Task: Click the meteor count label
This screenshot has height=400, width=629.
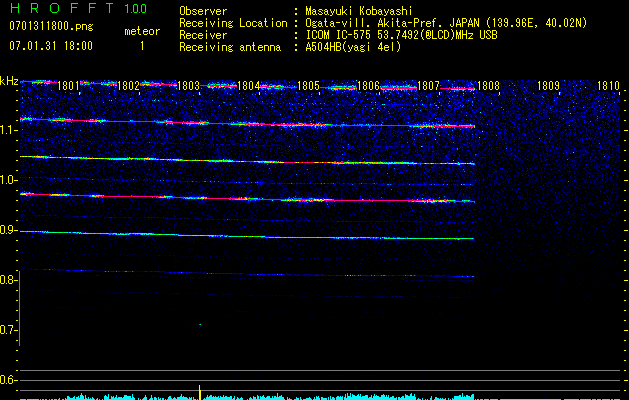Action: 141,31
